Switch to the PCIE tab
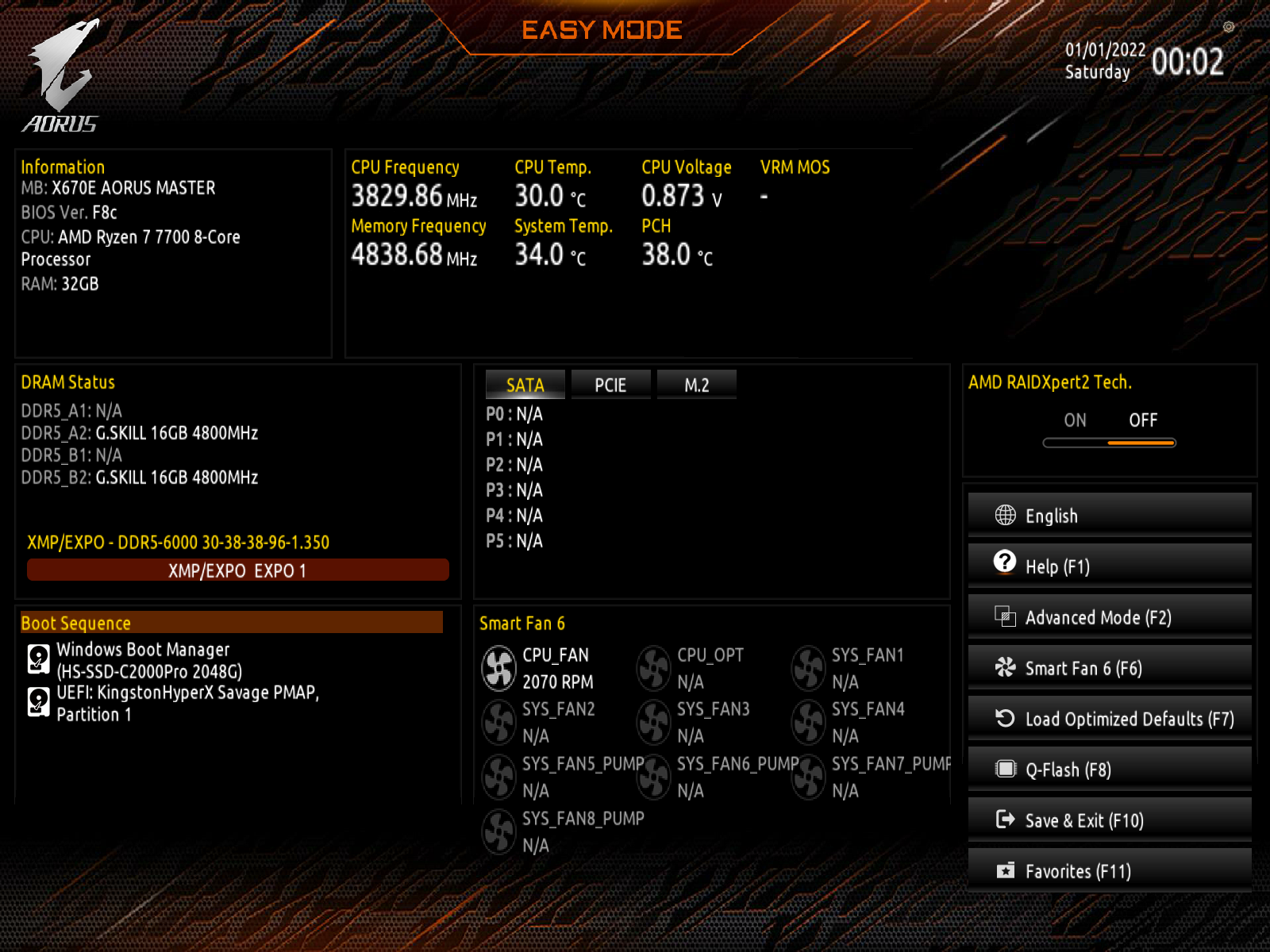 point(610,385)
